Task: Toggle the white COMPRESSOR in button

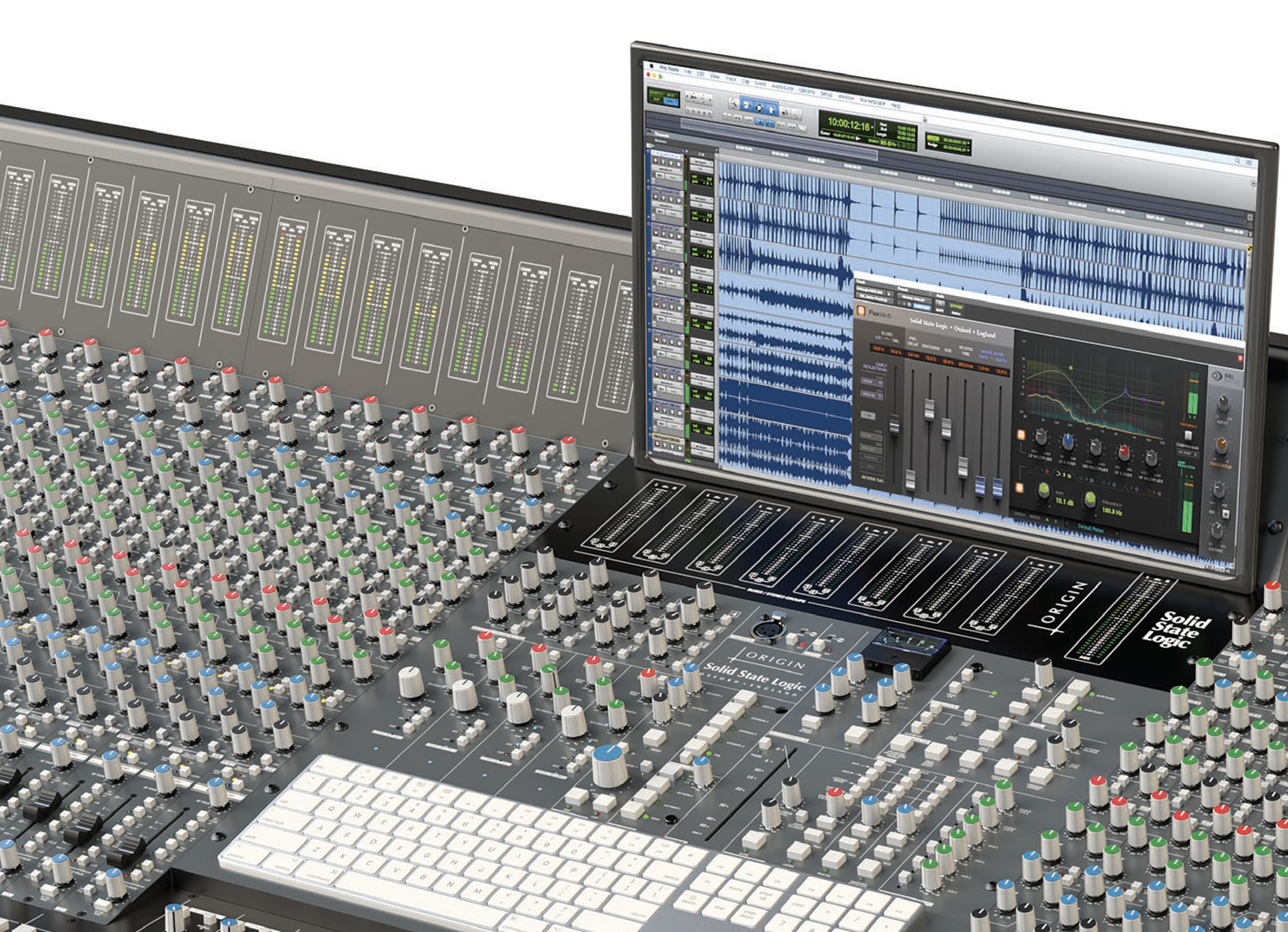Action: [x=1188, y=436]
